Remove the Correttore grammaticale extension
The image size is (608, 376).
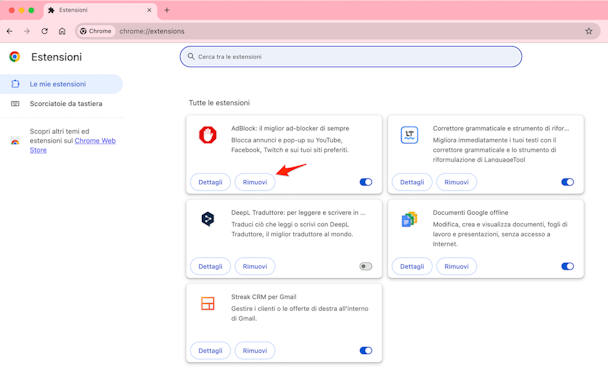[456, 182]
